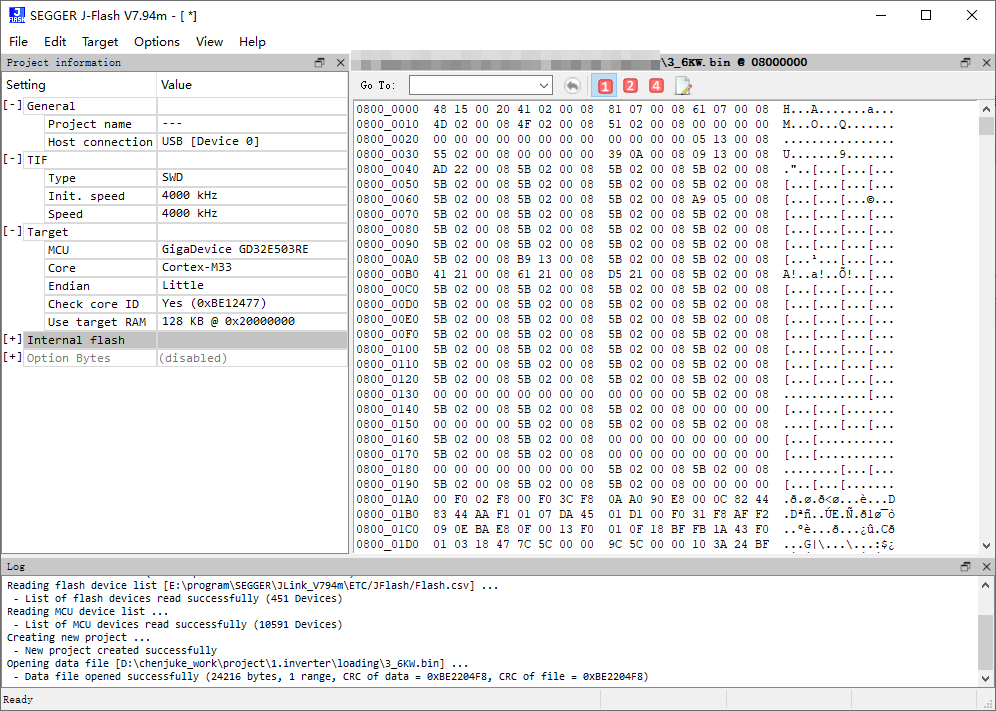996x711 pixels.
Task: Open the Help menu
Action: point(252,42)
